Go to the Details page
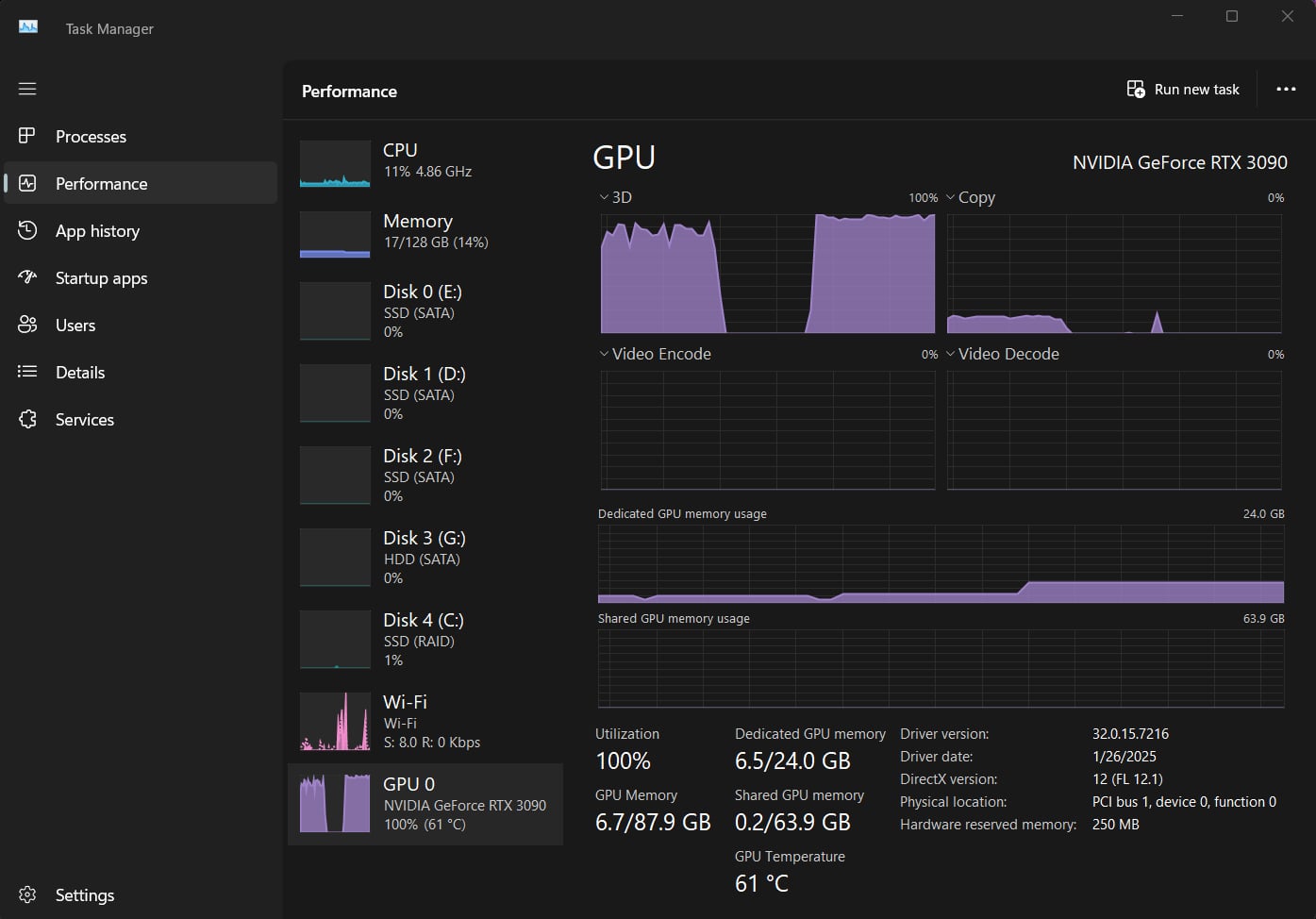 click(x=141, y=372)
